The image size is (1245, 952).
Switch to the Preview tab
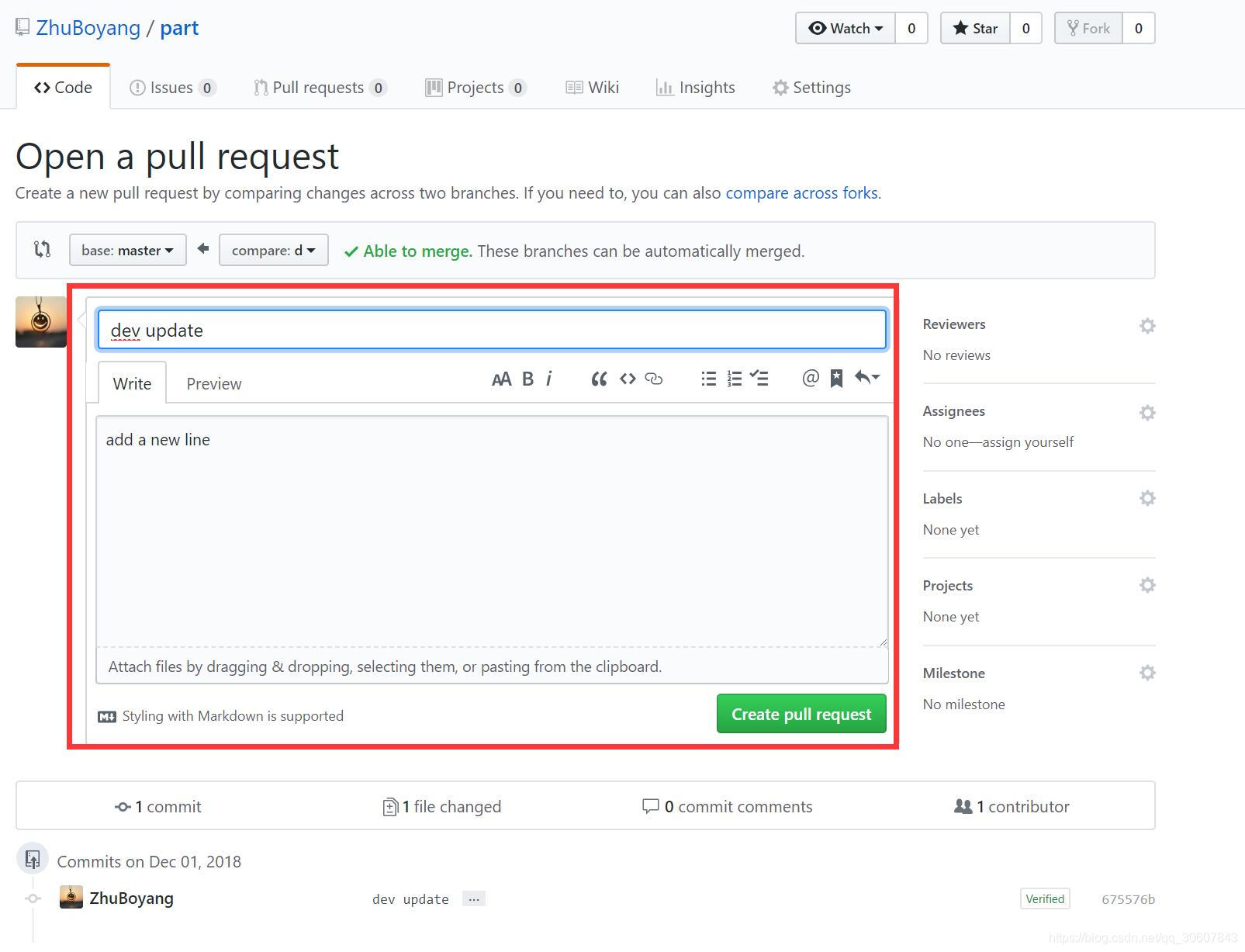(214, 383)
